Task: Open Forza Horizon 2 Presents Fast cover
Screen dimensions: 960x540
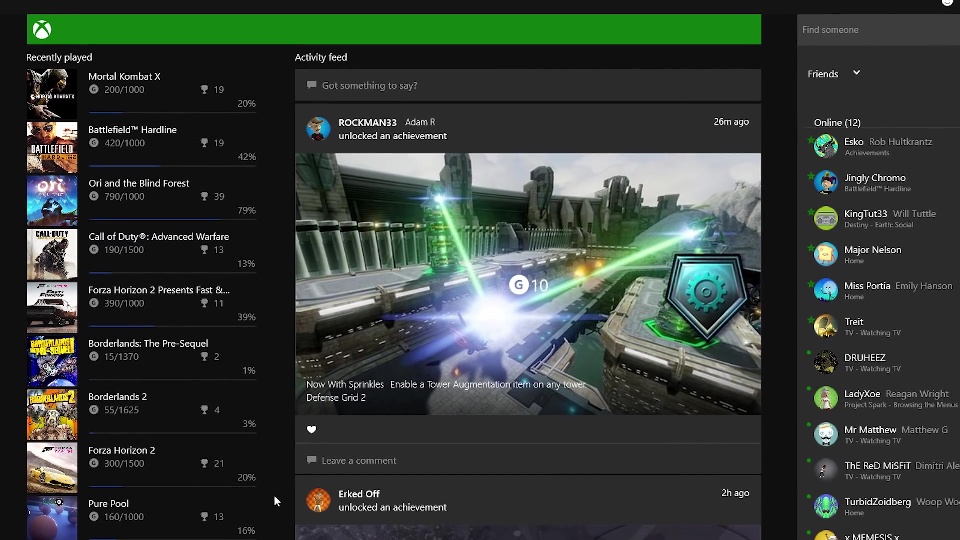Action: tap(52, 307)
